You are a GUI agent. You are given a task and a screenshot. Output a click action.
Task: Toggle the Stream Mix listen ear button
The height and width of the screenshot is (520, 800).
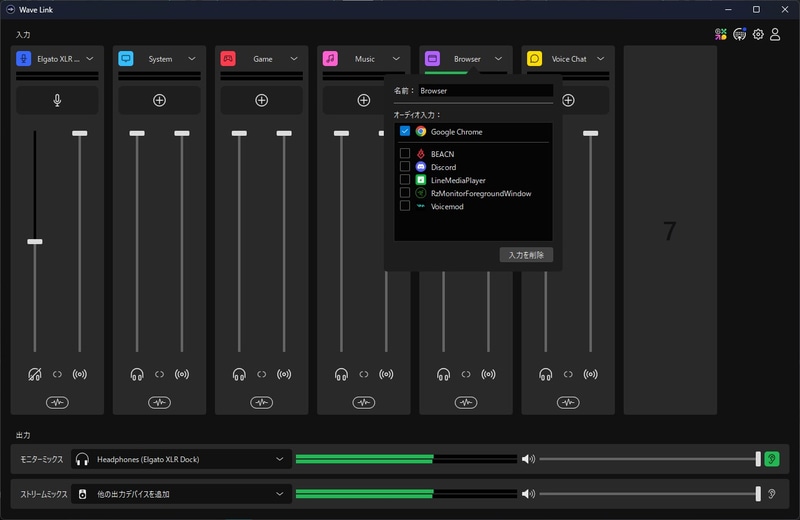(x=772, y=494)
